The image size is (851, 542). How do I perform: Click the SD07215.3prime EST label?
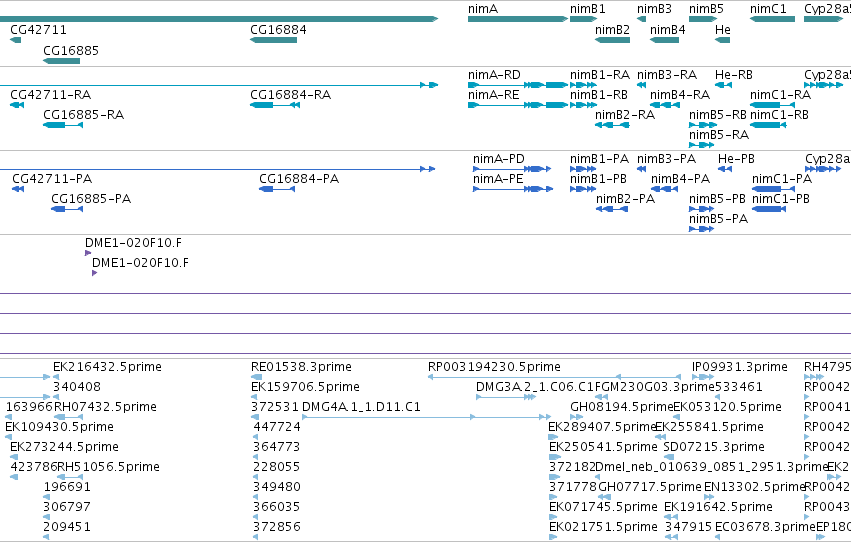click(714, 447)
